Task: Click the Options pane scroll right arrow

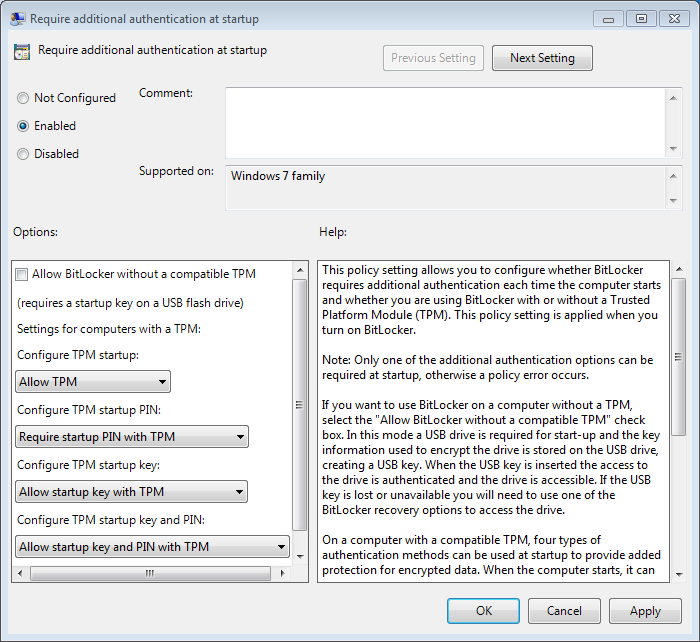Action: [282, 573]
